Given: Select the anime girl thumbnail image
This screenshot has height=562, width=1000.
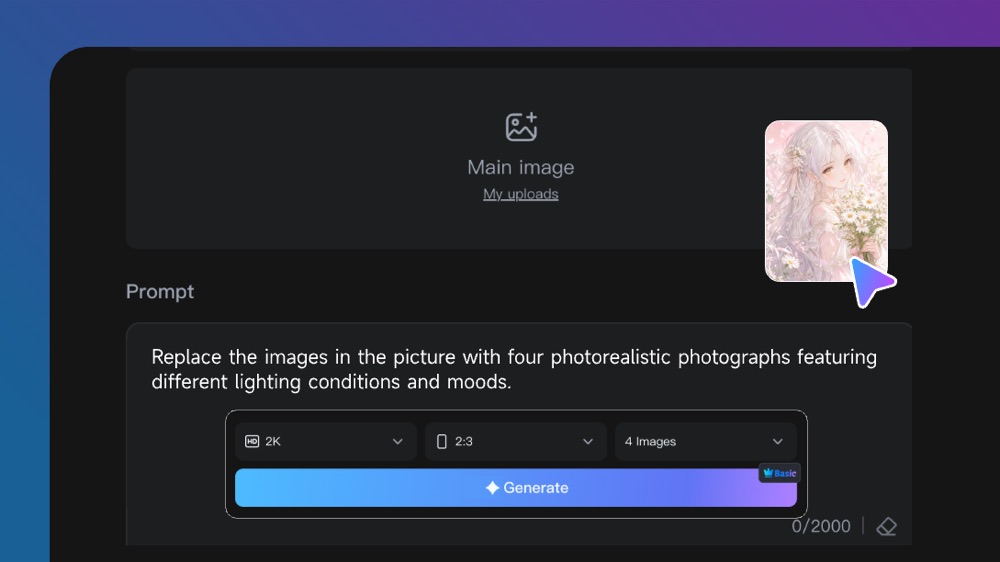Looking at the screenshot, I should [x=826, y=201].
